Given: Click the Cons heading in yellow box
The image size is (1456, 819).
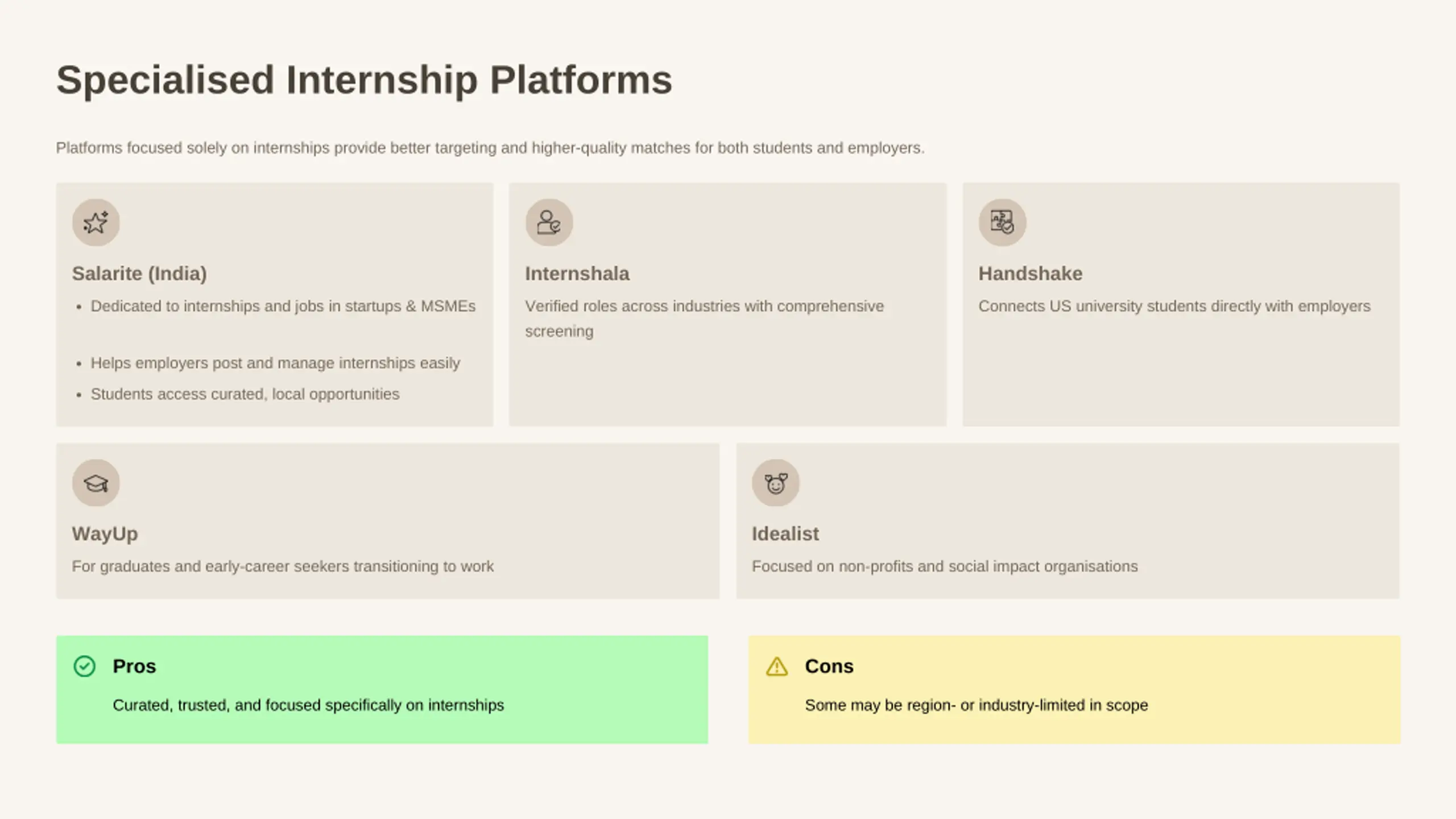Looking at the screenshot, I should pyautogui.click(x=829, y=666).
